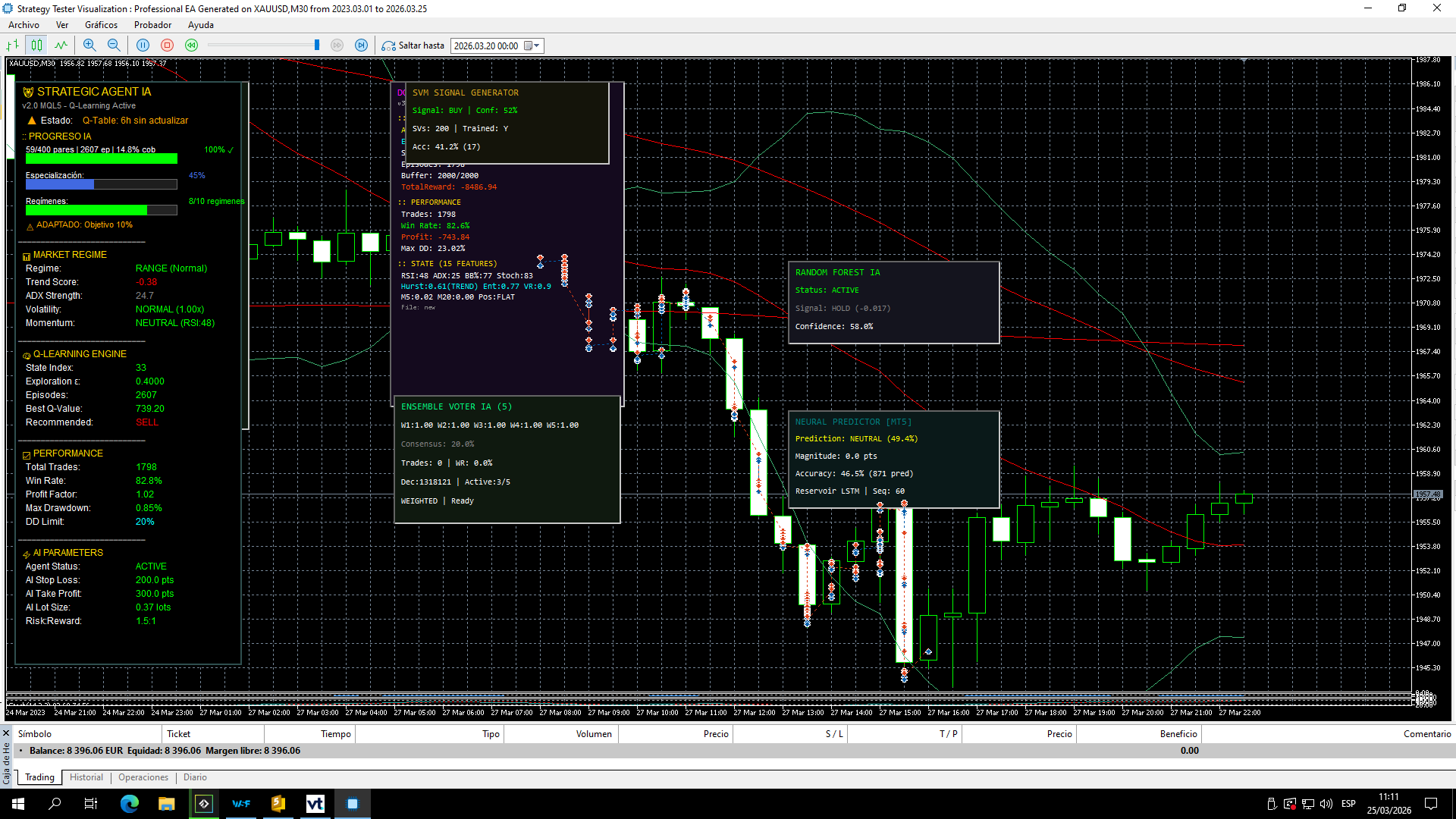This screenshot has width=1456, height=819.
Task: Switch to the Operaciones tab
Action: point(143,777)
